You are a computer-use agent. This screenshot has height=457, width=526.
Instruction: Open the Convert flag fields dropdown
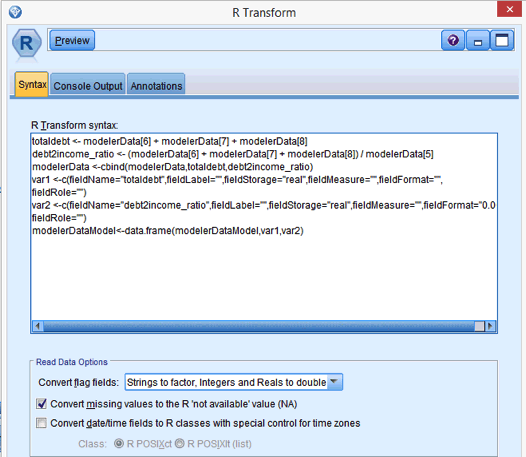tap(233, 382)
